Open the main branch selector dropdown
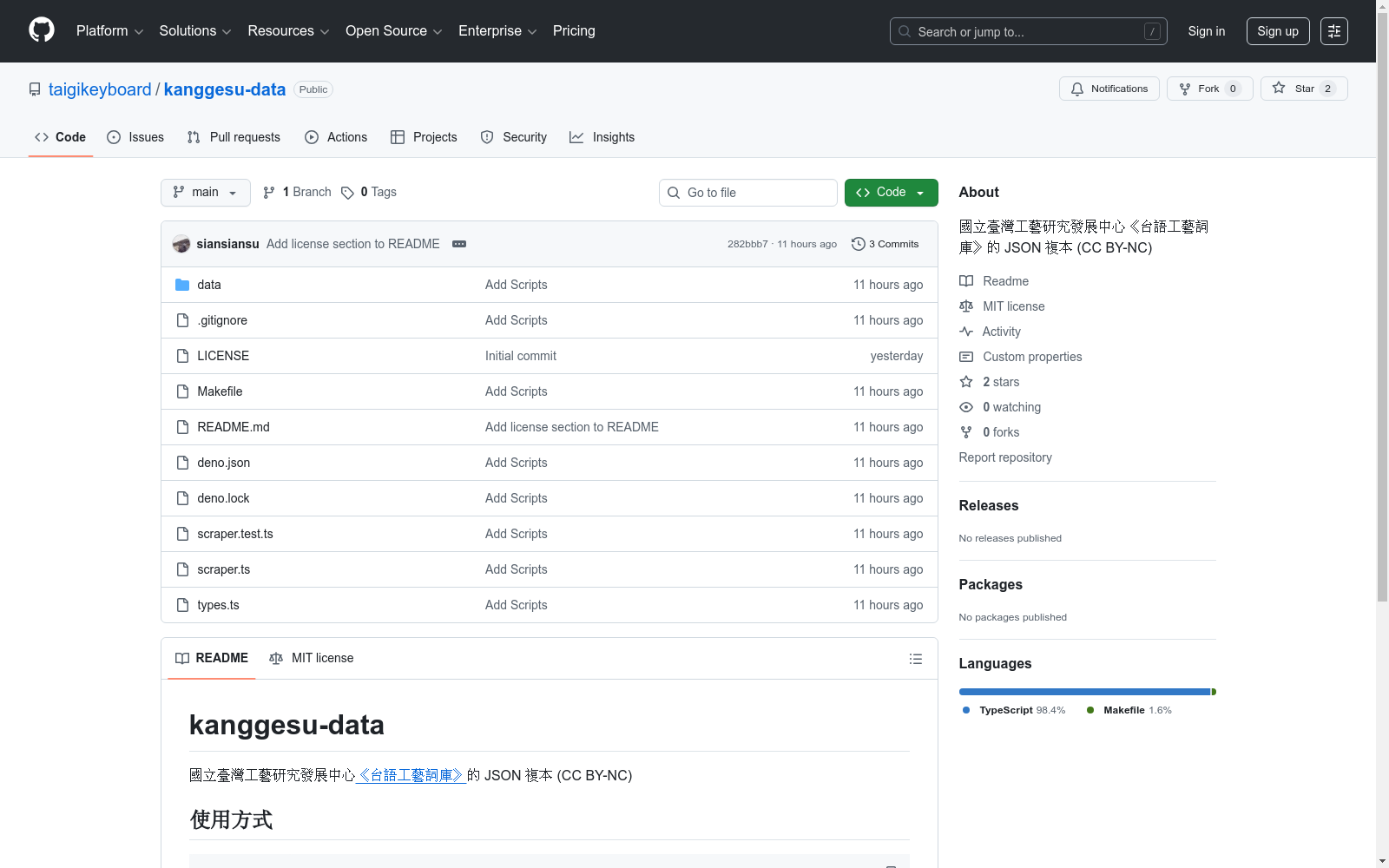This screenshot has width=1389, height=868. tap(206, 193)
